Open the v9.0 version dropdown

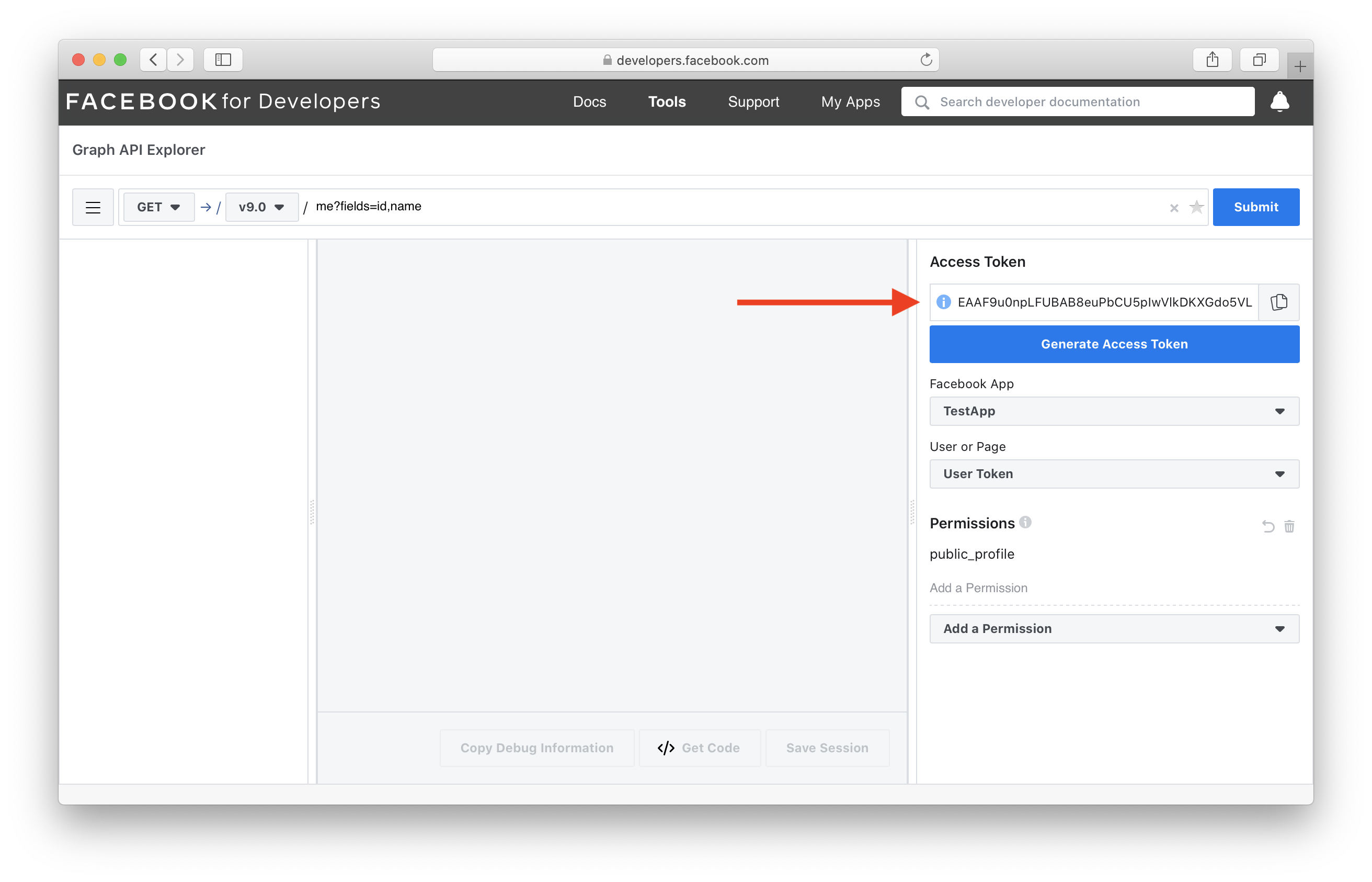coord(261,207)
